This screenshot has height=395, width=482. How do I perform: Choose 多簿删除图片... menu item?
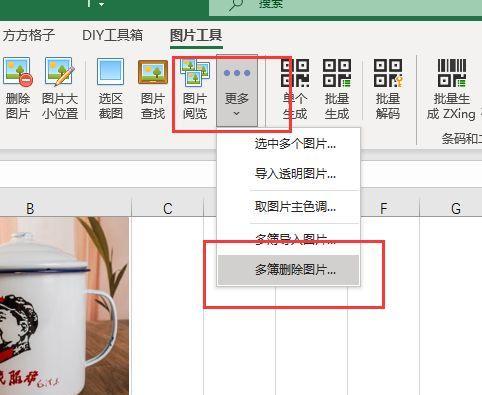(289, 270)
